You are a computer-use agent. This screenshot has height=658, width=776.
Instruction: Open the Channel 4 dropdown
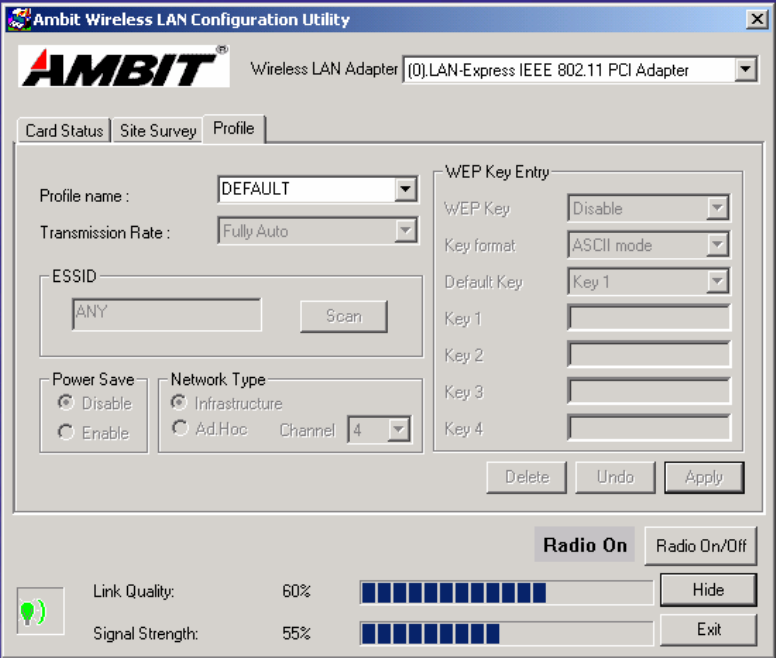pyautogui.click(x=399, y=430)
